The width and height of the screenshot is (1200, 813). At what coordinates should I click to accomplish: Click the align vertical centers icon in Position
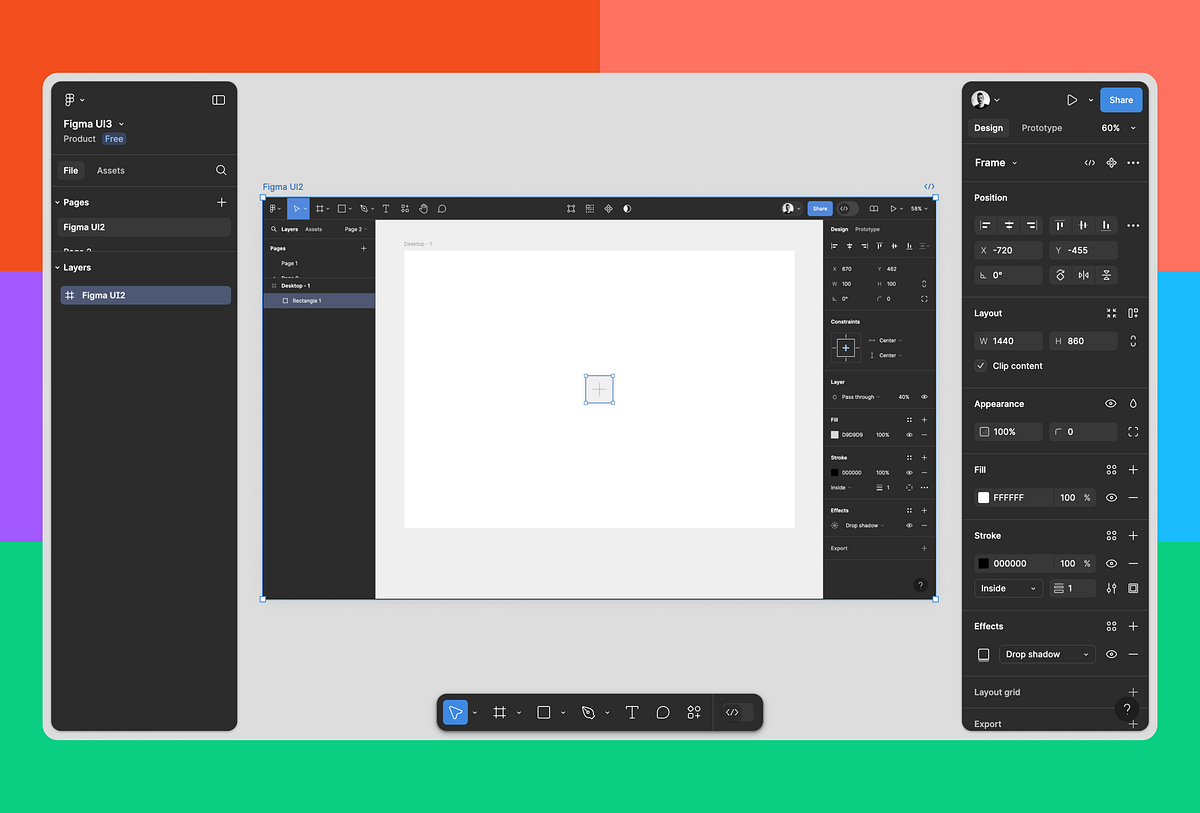[1083, 225]
